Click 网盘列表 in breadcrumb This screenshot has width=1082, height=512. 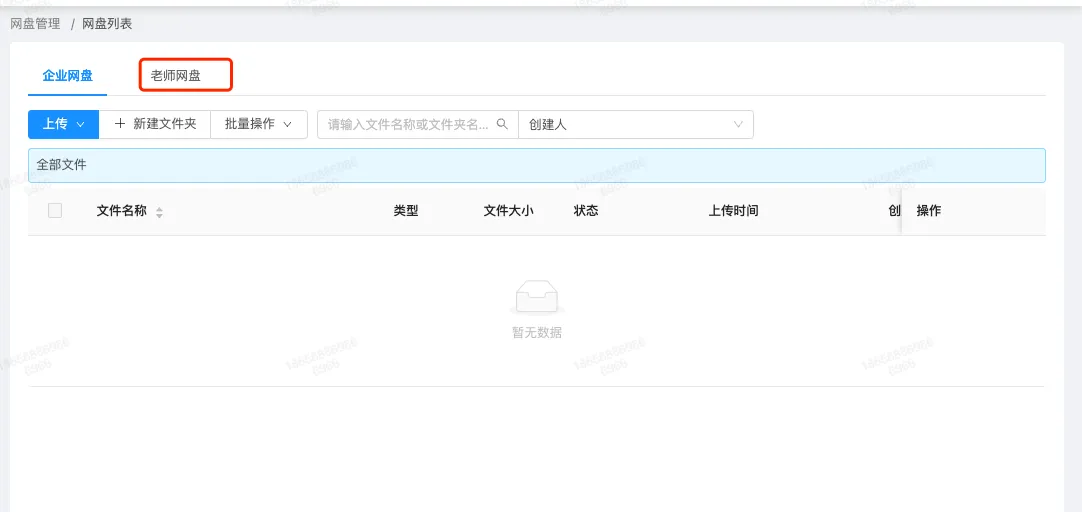coord(107,24)
